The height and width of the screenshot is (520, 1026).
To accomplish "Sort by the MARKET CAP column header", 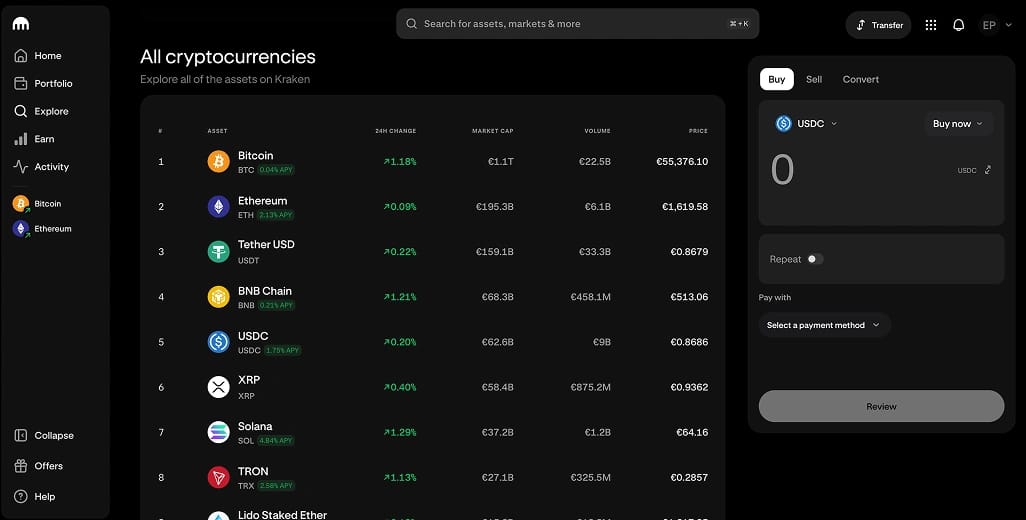I will click(x=493, y=131).
